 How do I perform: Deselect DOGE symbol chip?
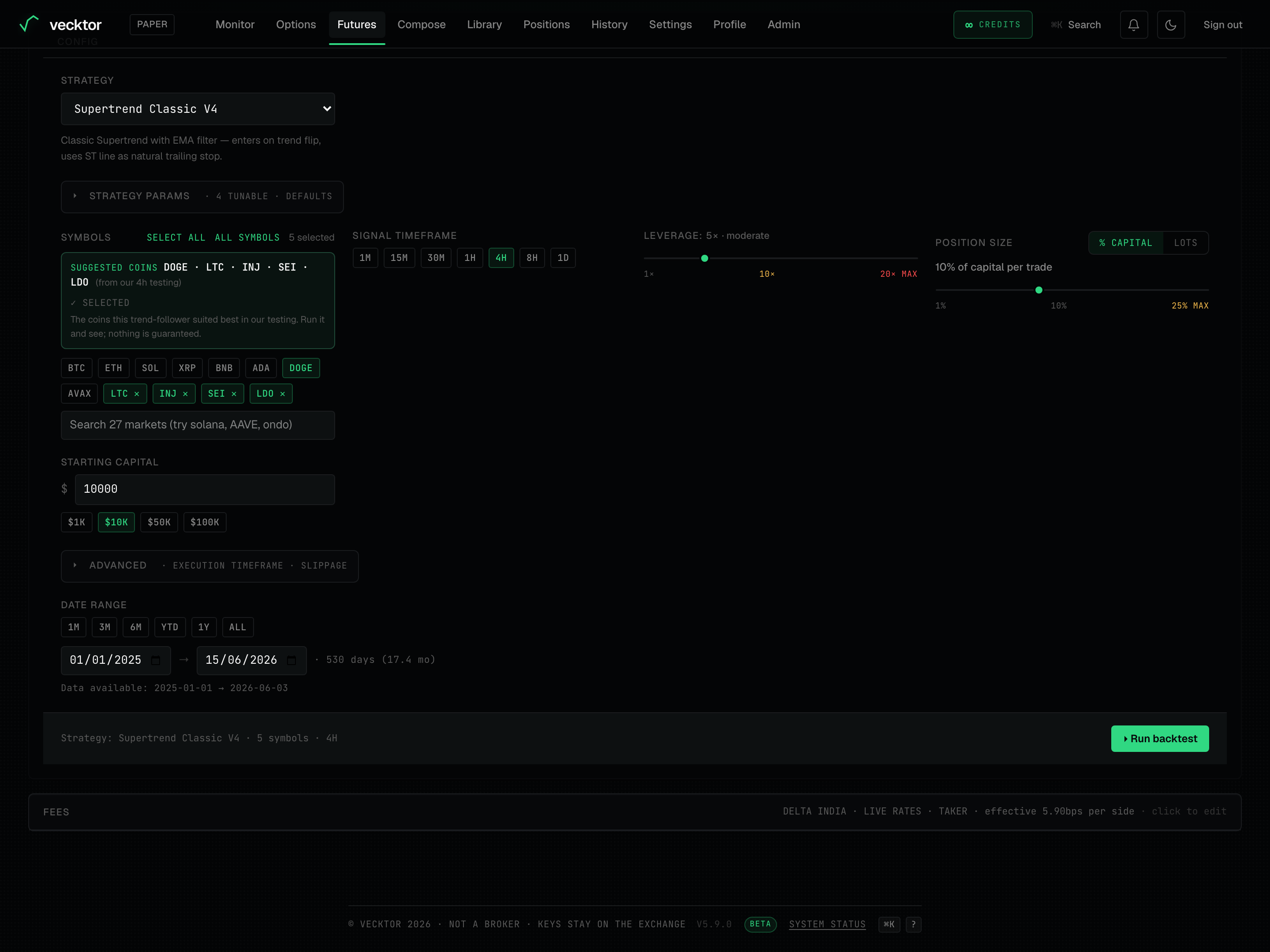click(301, 368)
